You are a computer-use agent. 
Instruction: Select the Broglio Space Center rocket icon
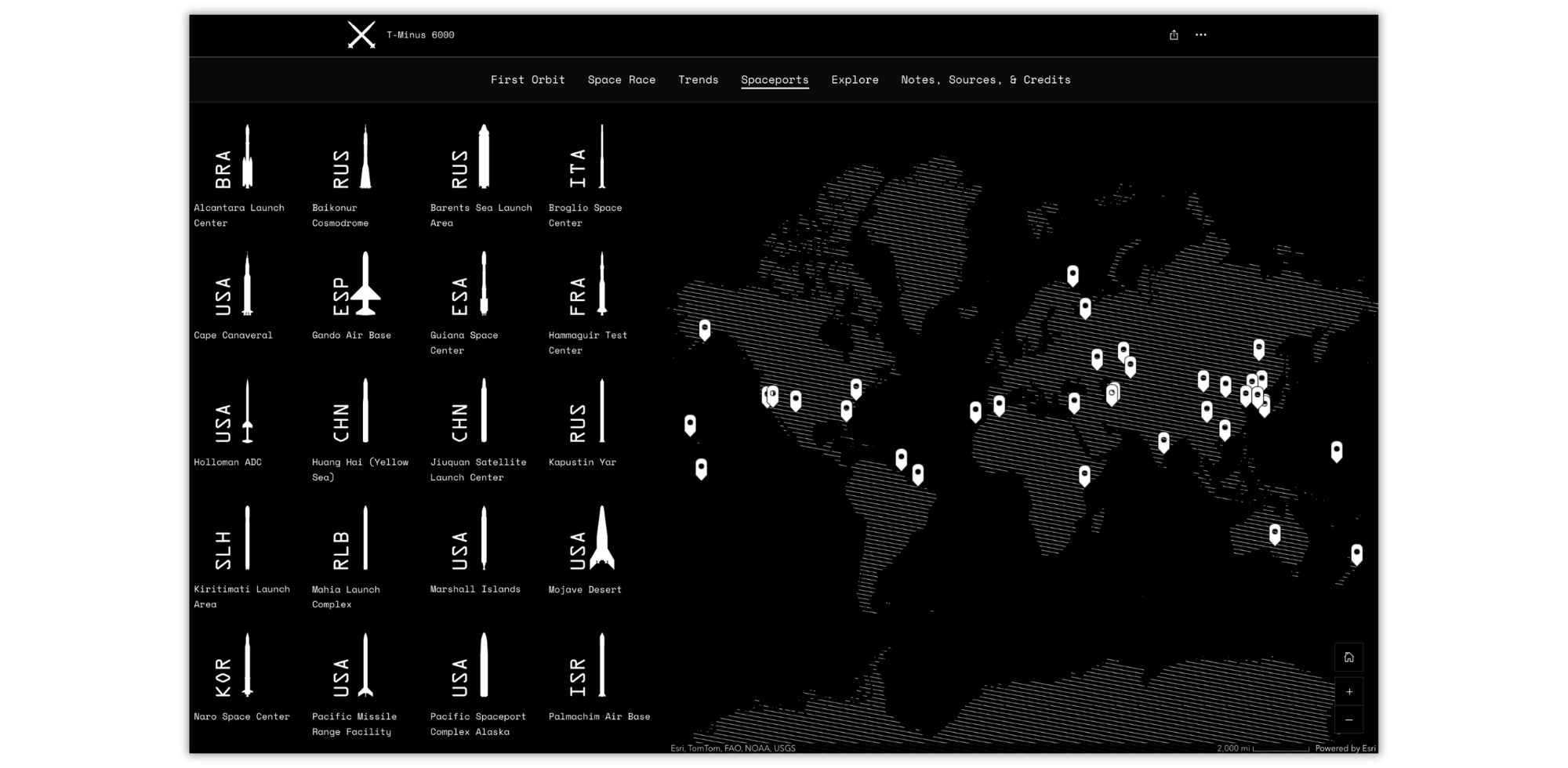click(602, 157)
